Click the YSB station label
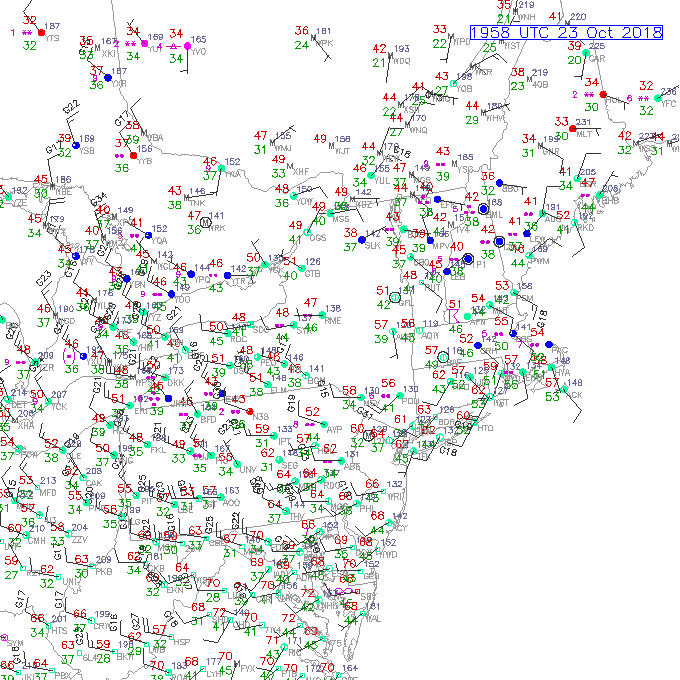 [x=87, y=150]
